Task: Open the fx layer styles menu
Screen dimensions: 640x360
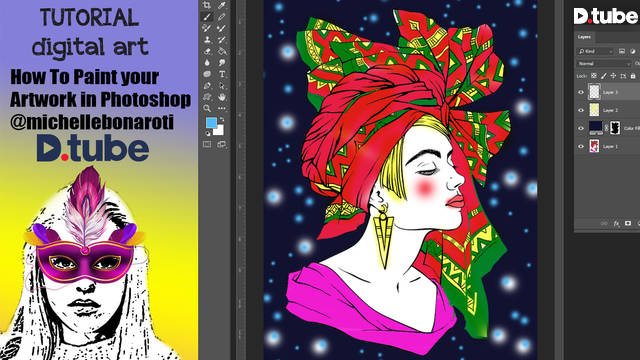Action: click(x=616, y=223)
